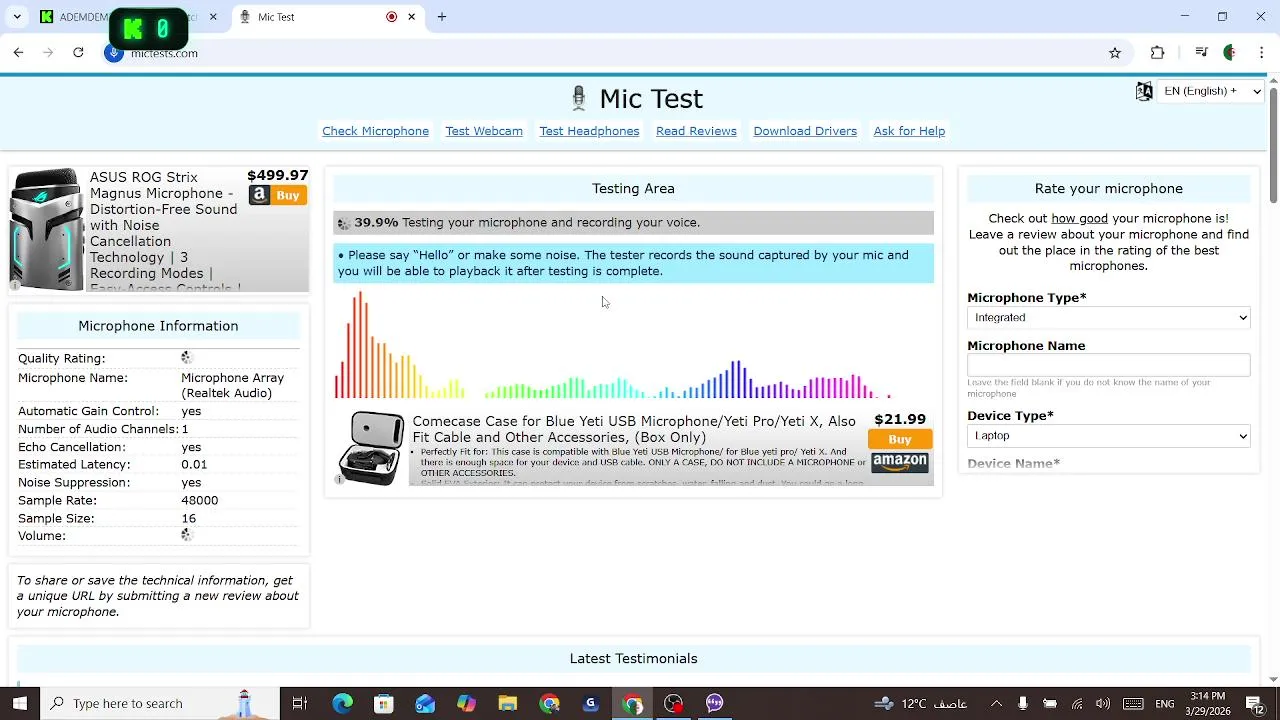Open Download Drivers link
Screen dimensions: 1280x720
pos(805,131)
